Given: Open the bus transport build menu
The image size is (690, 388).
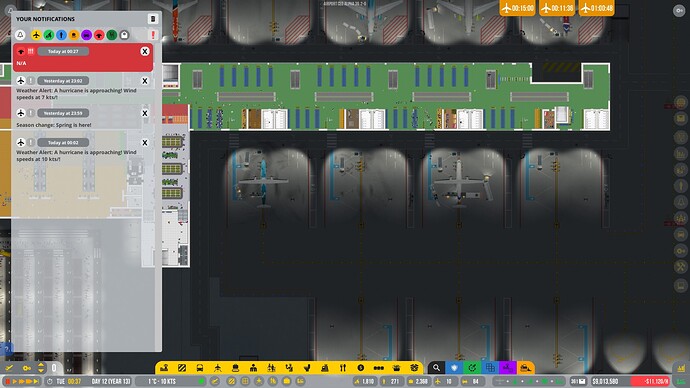Looking at the screenshot, I should (x=200, y=368).
